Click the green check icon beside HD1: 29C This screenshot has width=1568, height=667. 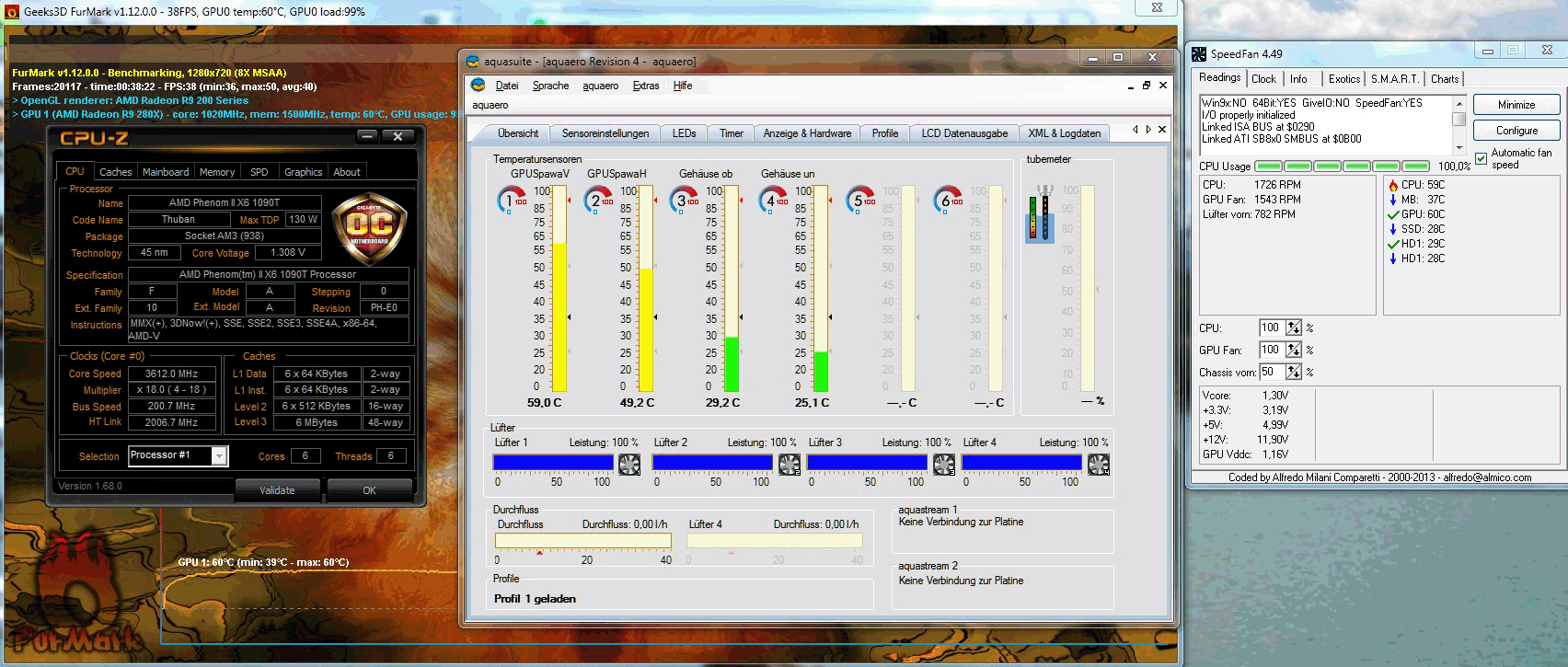[1393, 244]
